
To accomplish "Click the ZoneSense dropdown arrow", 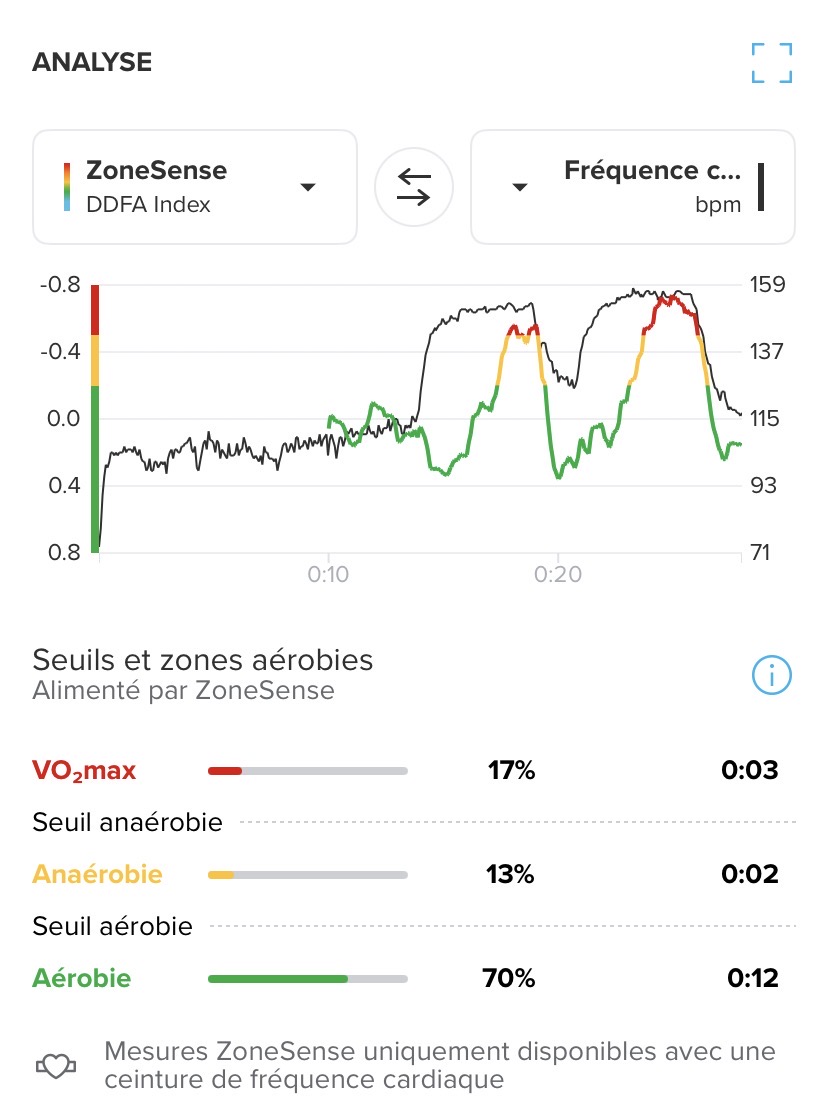I will click(x=308, y=187).
